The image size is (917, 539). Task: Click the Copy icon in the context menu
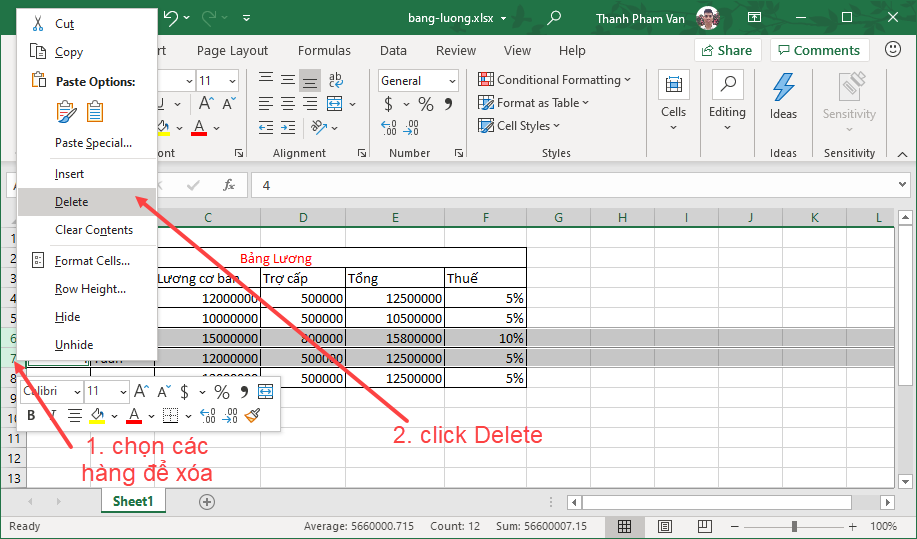[38, 51]
